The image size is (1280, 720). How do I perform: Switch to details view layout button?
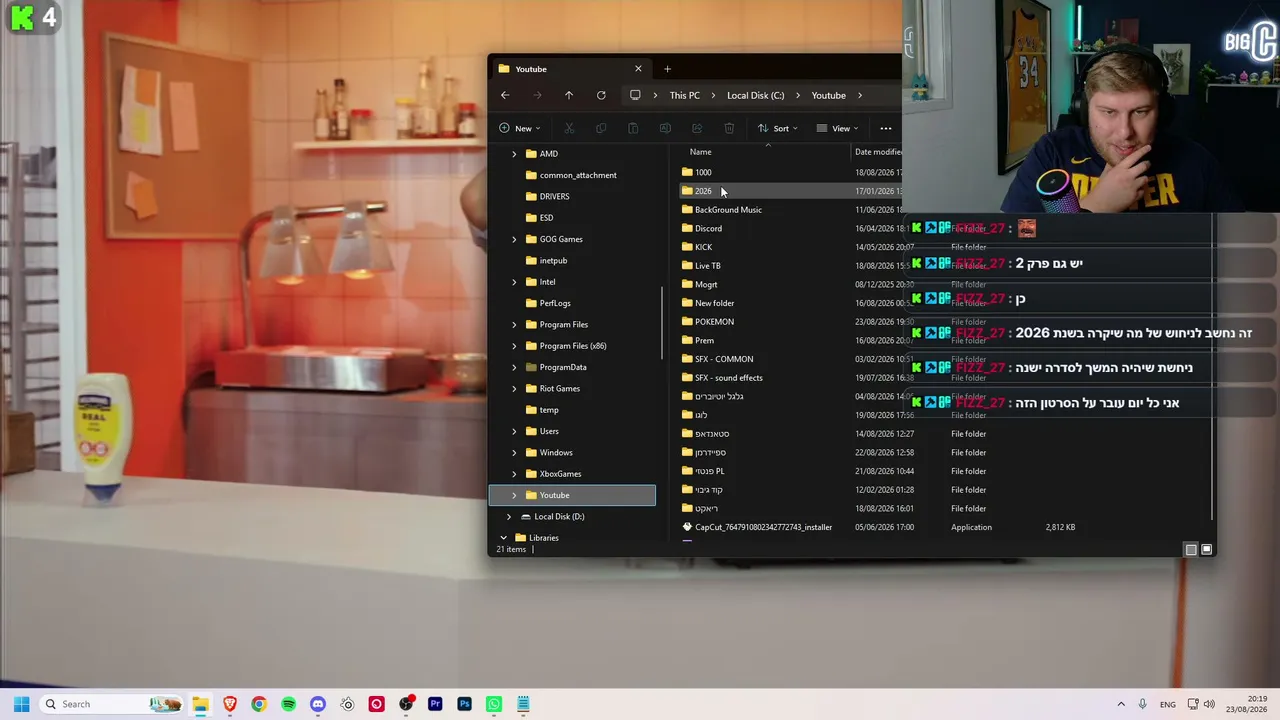1191,549
